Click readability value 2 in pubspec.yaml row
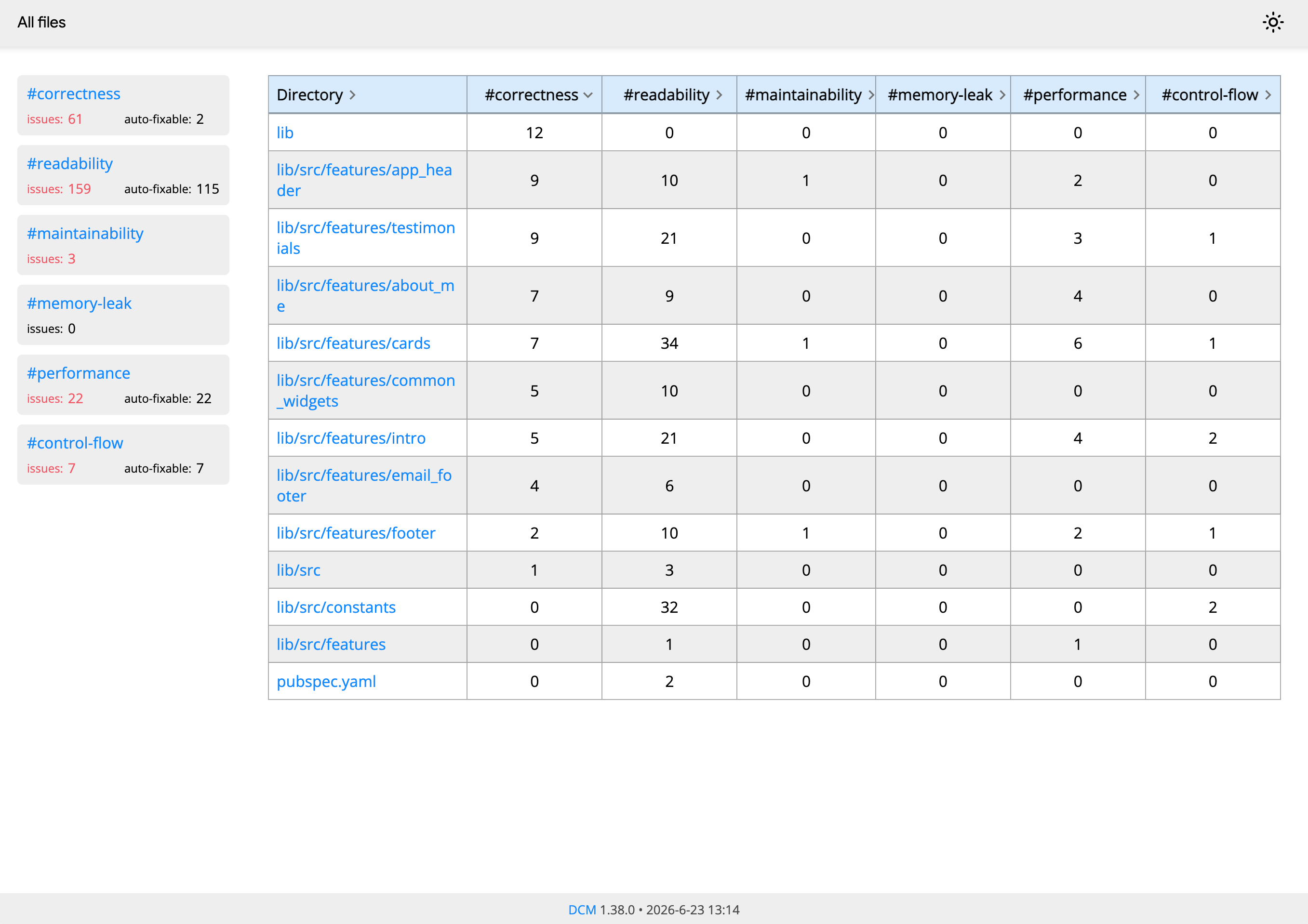The height and width of the screenshot is (924, 1308). pos(669,682)
